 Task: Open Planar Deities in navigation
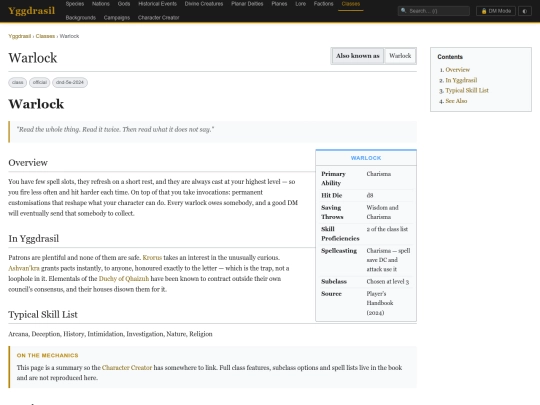pyautogui.click(x=247, y=4)
